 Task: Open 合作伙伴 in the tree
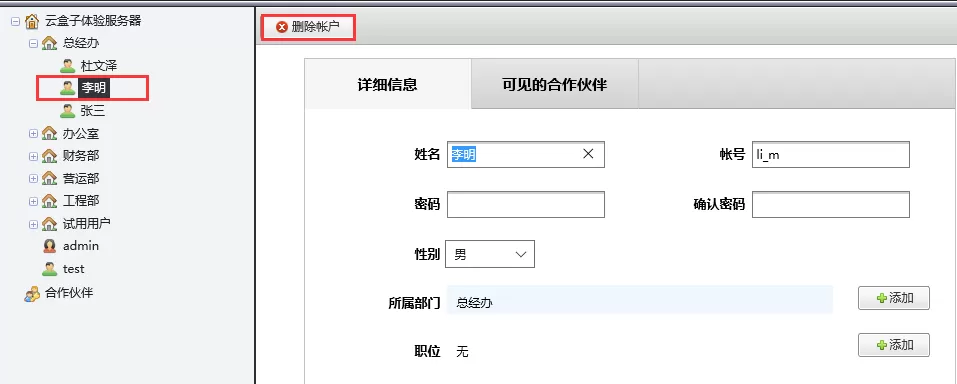pos(69,293)
